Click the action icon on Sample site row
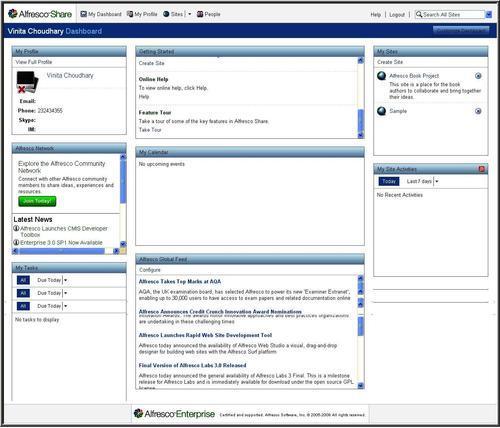 tap(478, 111)
